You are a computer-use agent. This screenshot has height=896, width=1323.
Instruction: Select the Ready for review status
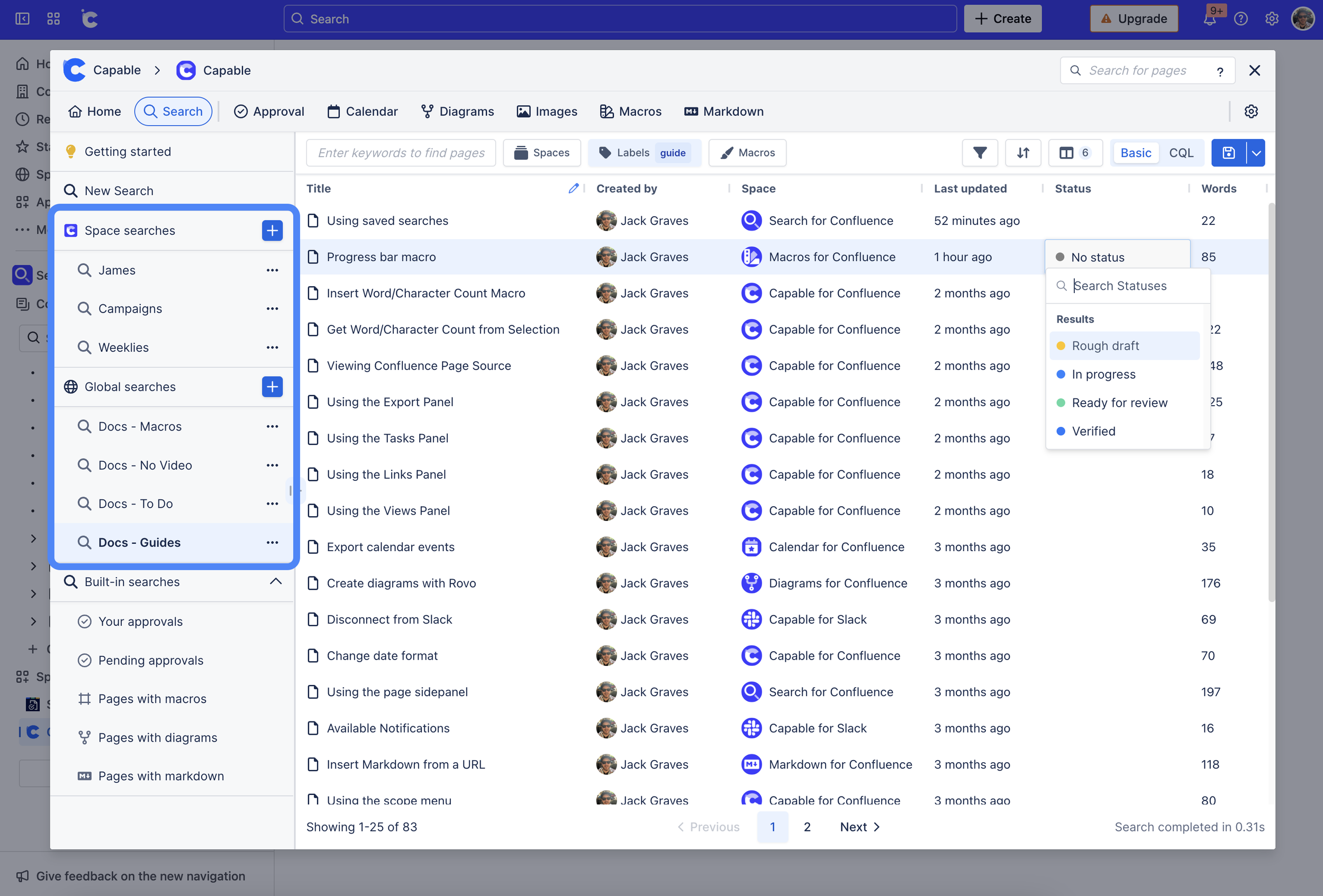point(1125,403)
